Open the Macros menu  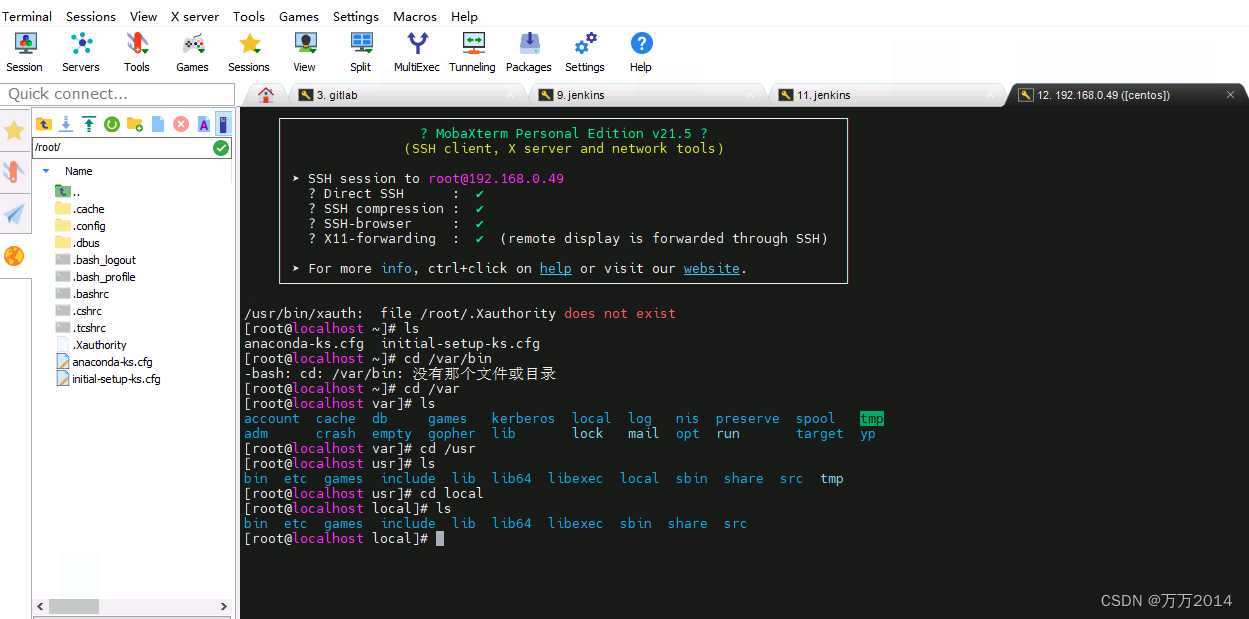tap(415, 16)
